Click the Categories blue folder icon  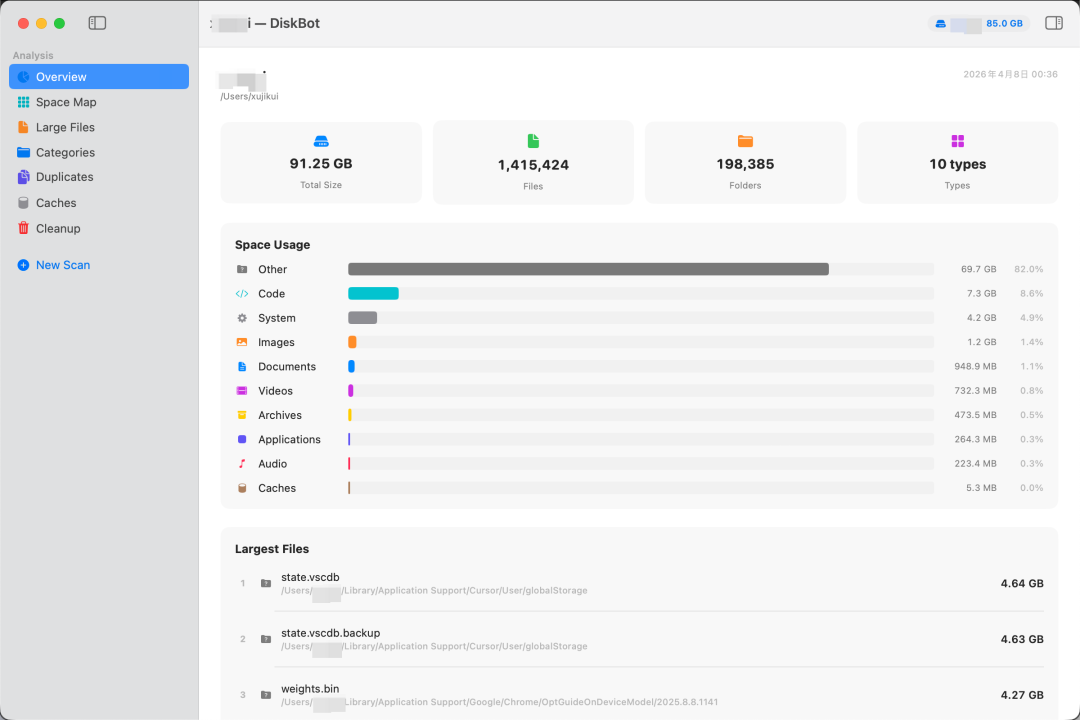tap(23, 152)
